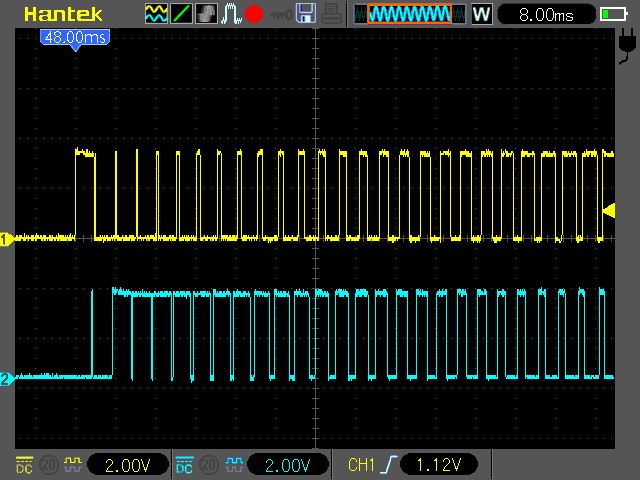This screenshot has height=480, width=640.
Task: Click the battery level indicator
Action: 613,15
